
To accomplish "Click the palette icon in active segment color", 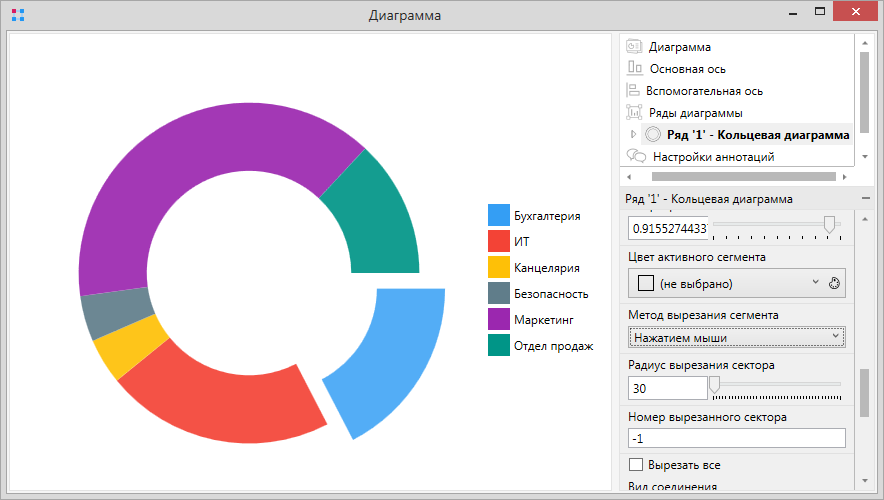I will tap(836, 283).
